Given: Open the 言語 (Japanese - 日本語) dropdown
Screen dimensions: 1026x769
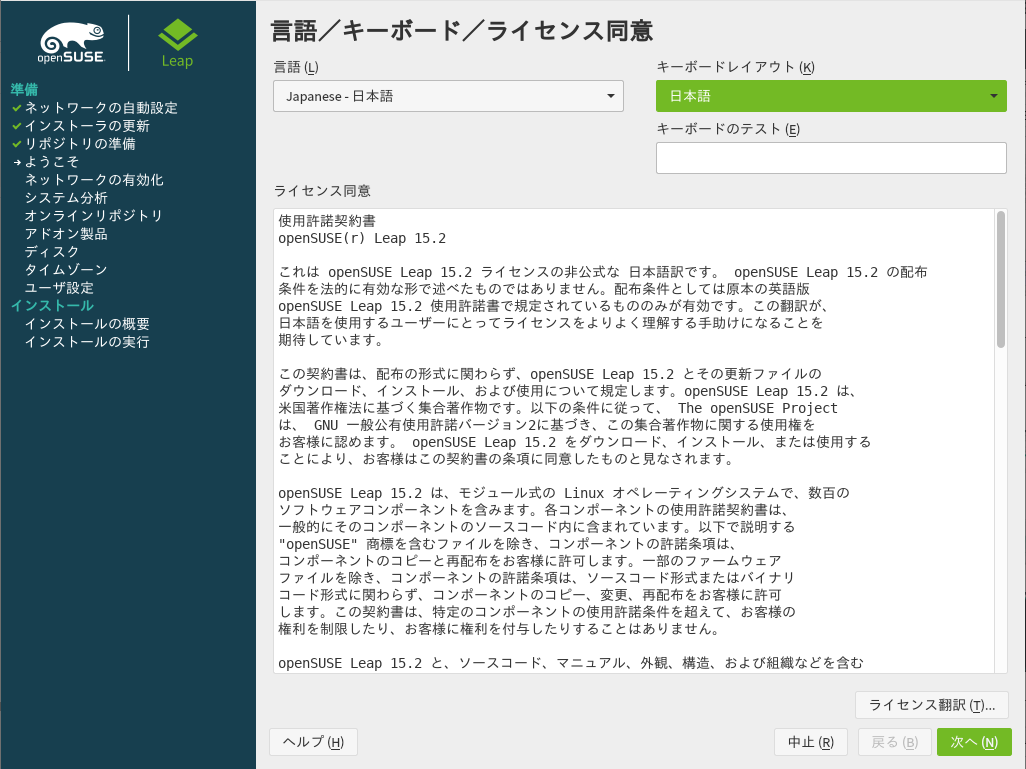Looking at the screenshot, I should 448,96.
